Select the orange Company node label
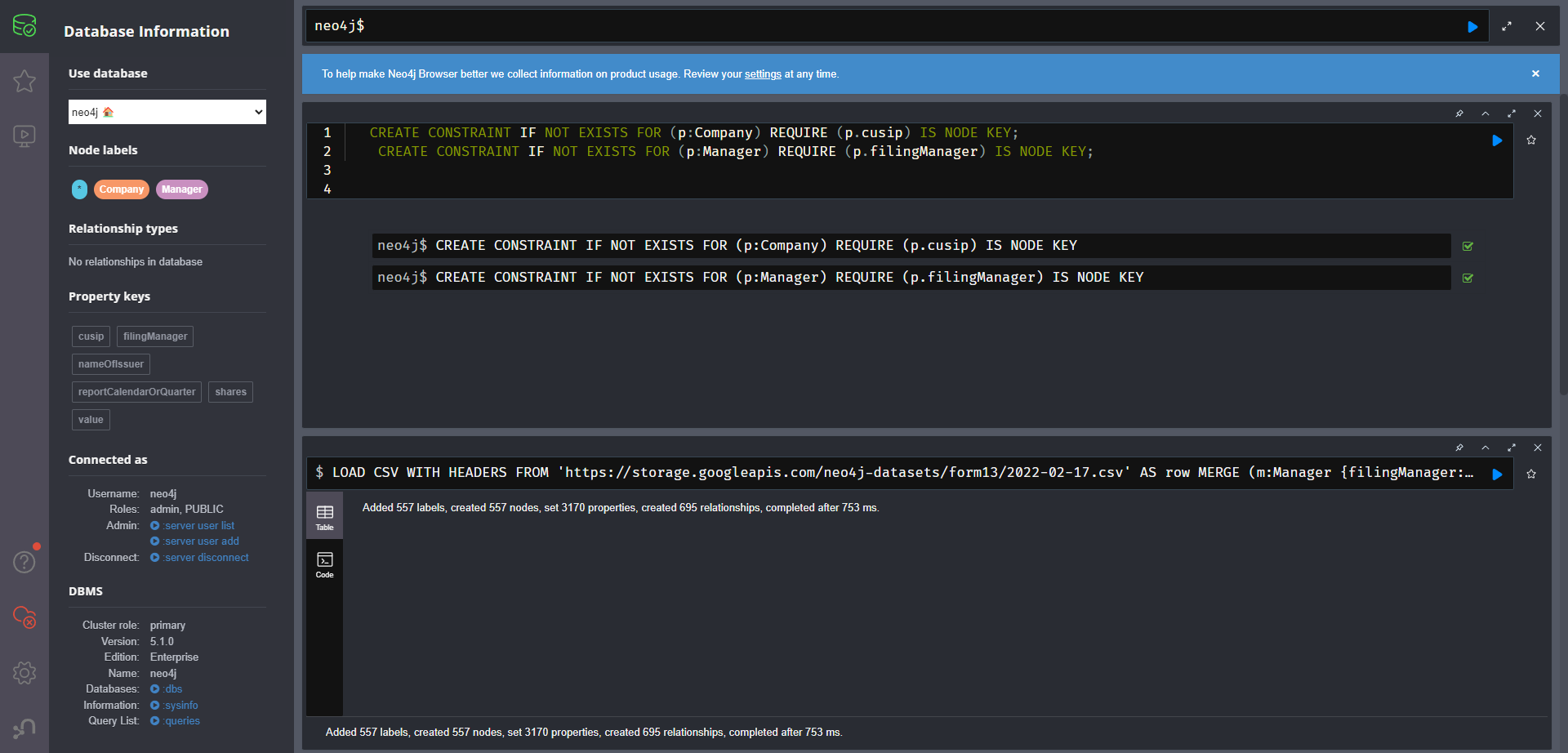This screenshot has height=753, width=1568. 122,189
